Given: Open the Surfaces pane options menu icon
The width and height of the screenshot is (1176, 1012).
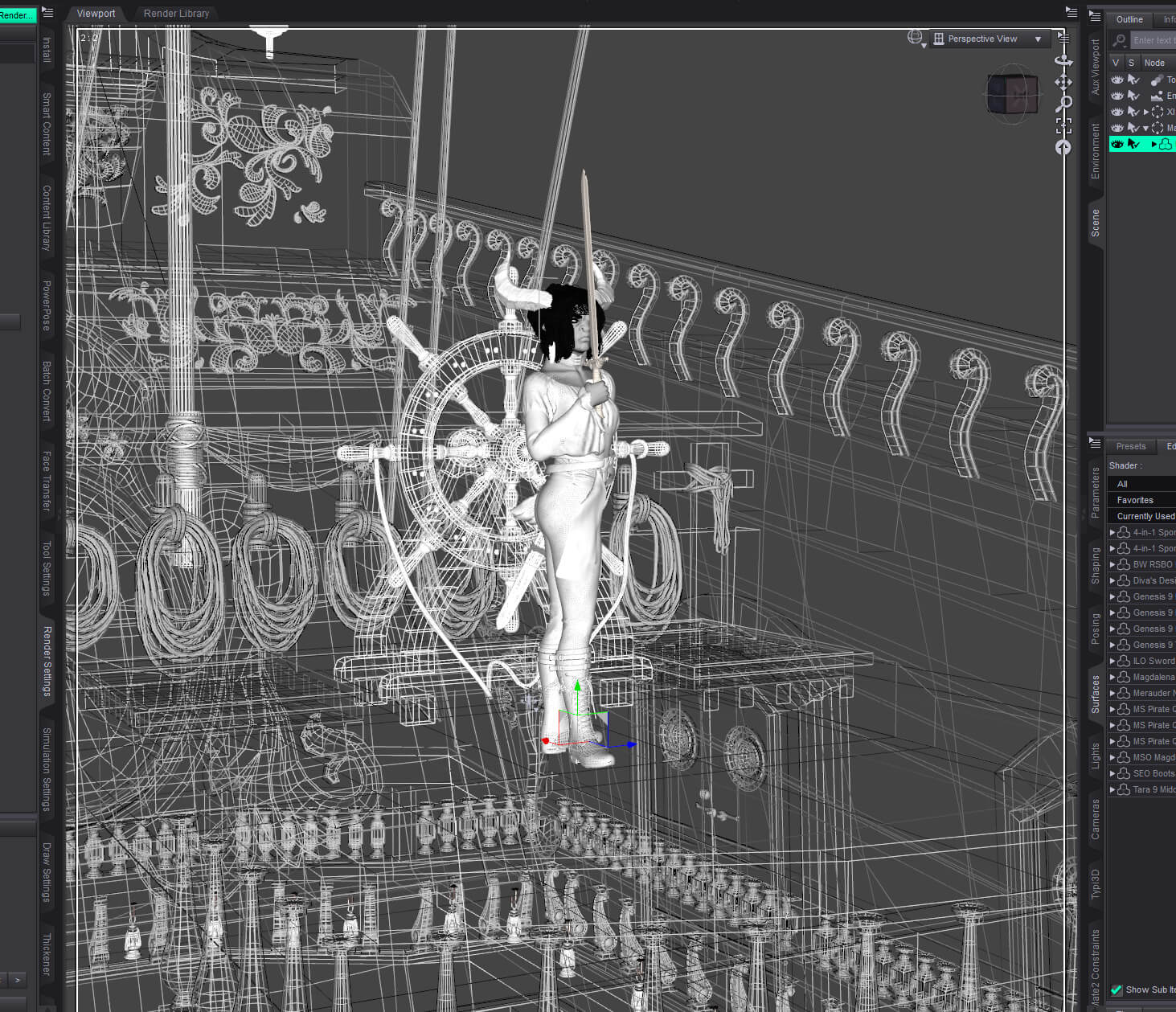Looking at the screenshot, I should pyautogui.click(x=1094, y=442).
